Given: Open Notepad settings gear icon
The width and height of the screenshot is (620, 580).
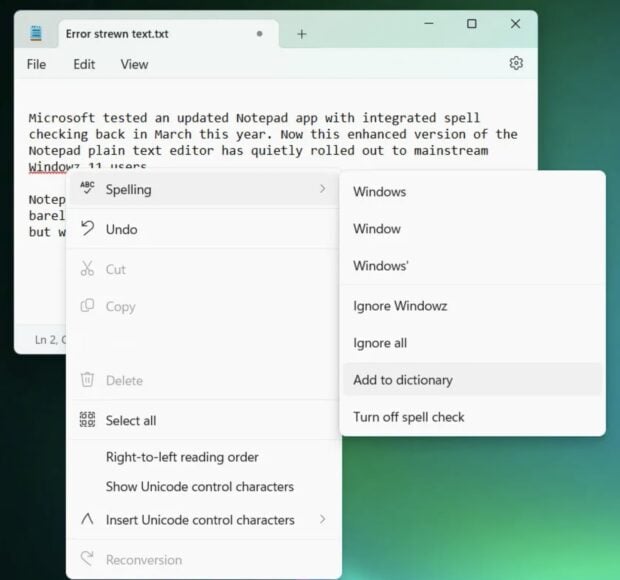Looking at the screenshot, I should click(x=516, y=63).
